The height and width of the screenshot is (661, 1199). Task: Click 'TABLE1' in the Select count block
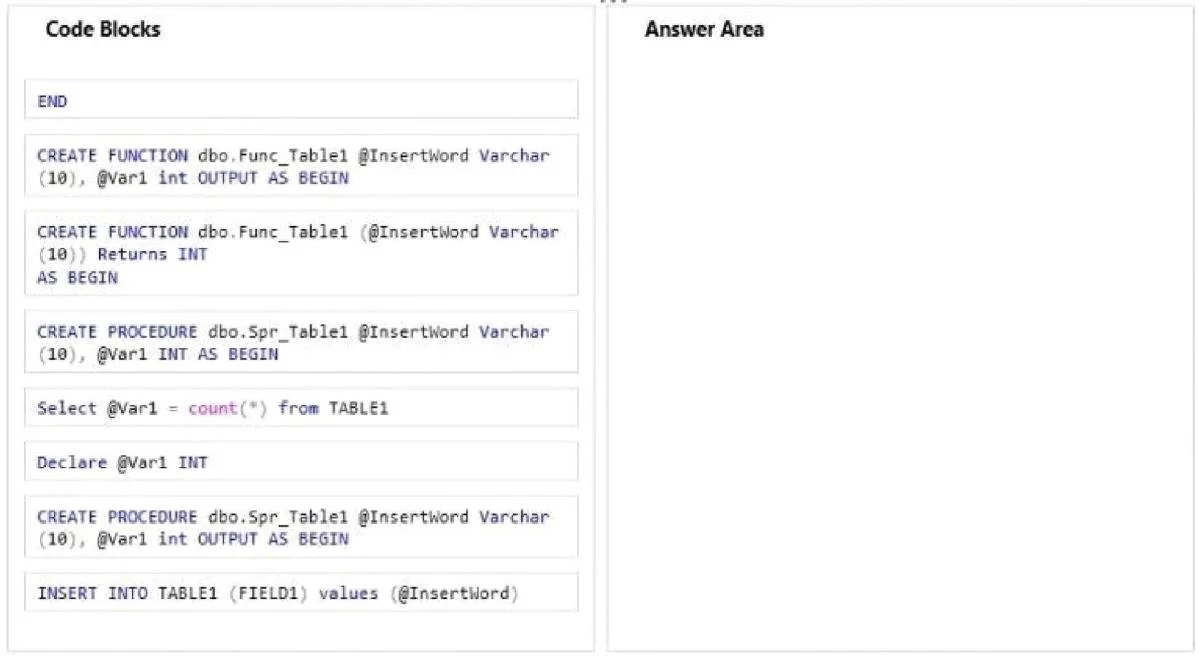point(359,409)
